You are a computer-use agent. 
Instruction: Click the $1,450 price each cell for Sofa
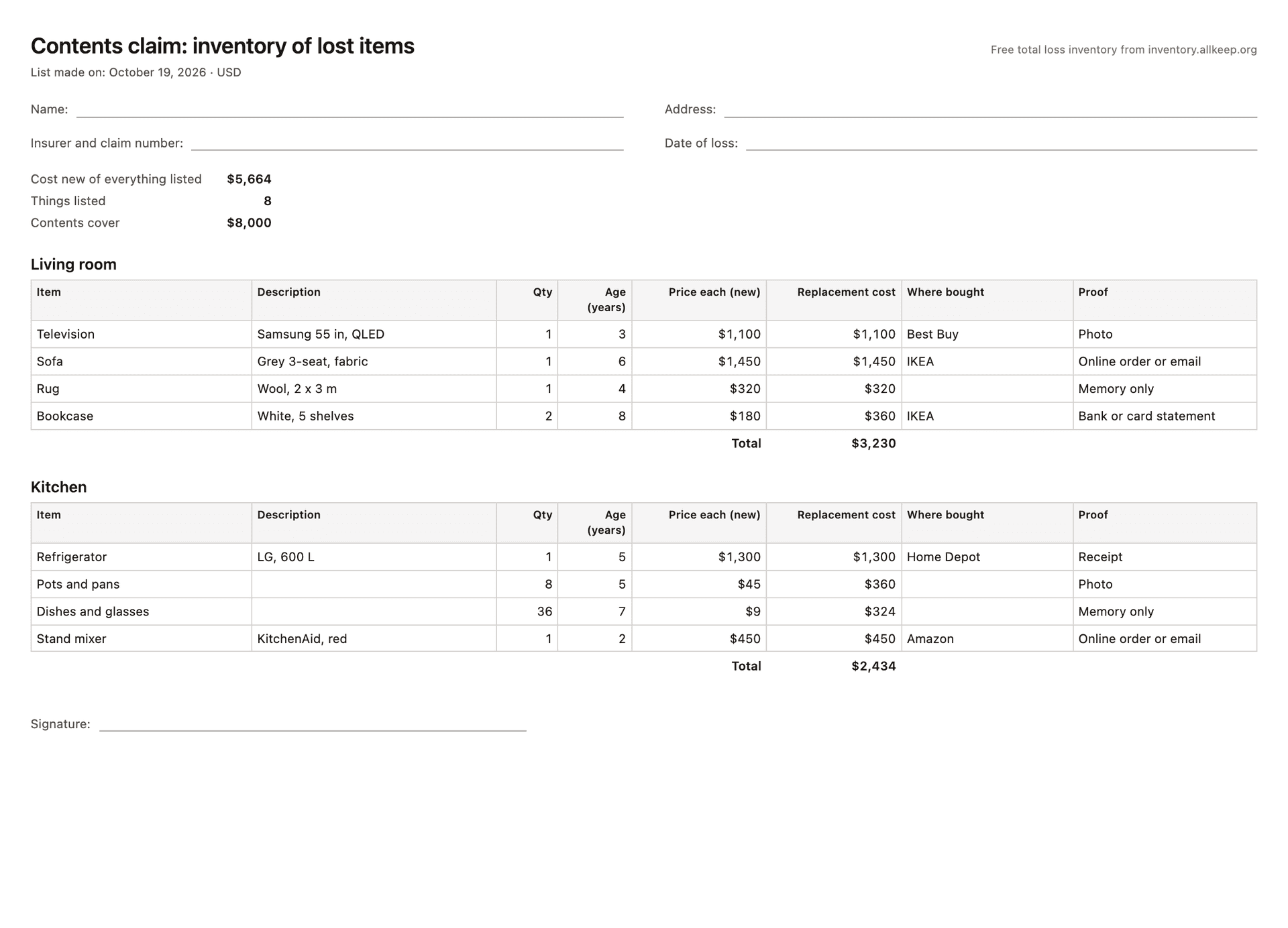699,361
